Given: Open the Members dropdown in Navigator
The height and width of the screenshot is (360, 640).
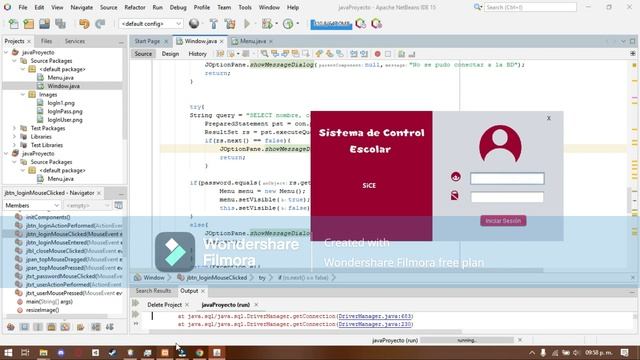Looking at the screenshot, I should click(x=32, y=205).
